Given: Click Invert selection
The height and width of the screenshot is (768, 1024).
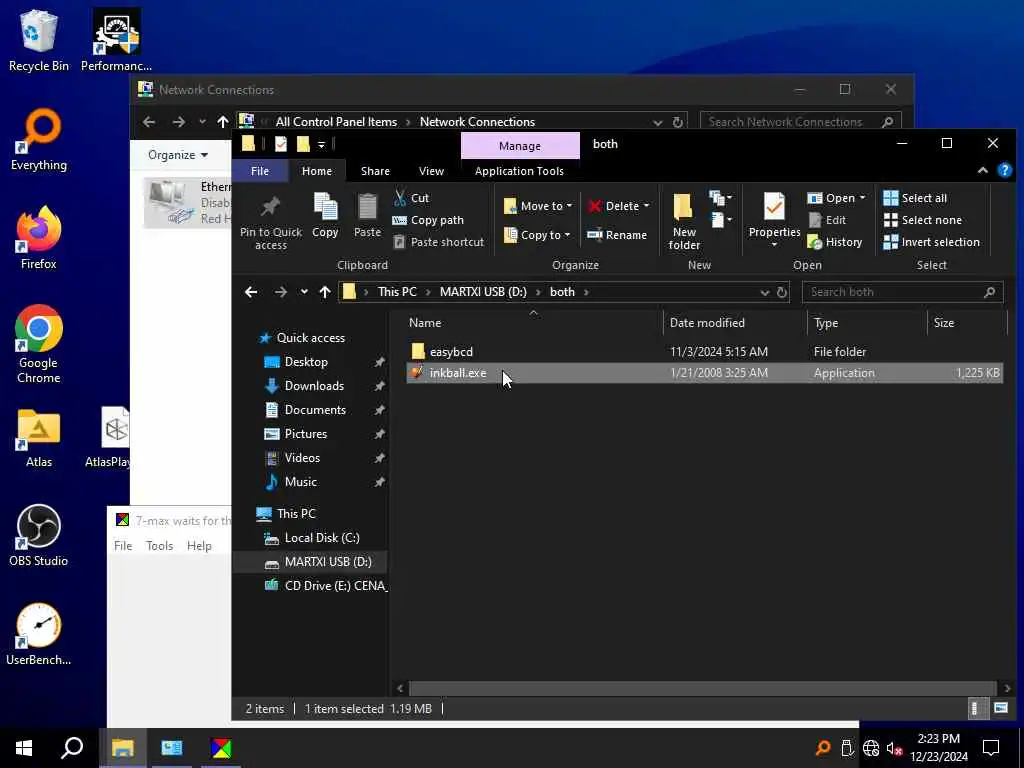Looking at the screenshot, I should point(931,242).
